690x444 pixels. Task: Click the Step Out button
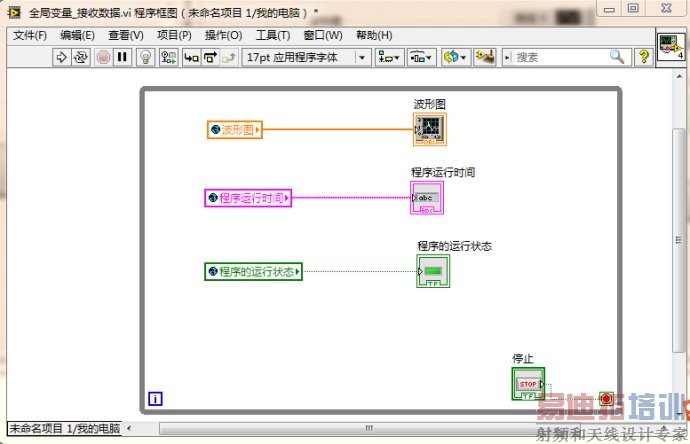pos(229,57)
